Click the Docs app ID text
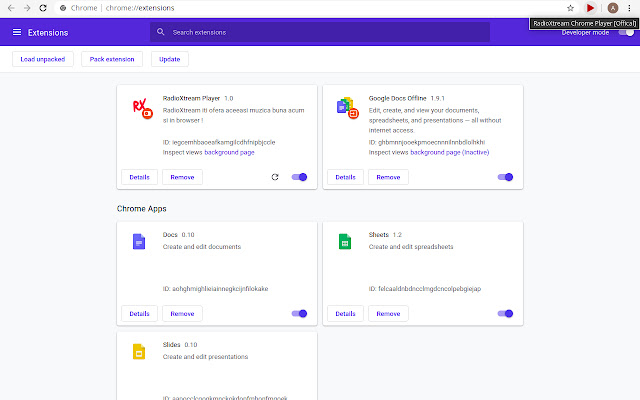 pos(216,289)
